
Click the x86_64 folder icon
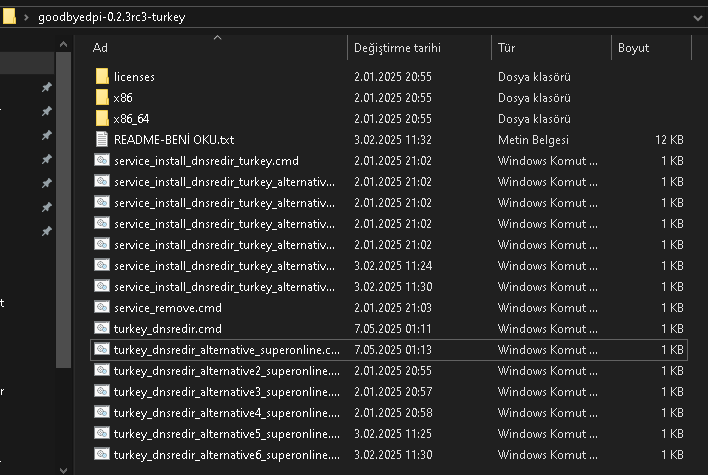[102, 119]
